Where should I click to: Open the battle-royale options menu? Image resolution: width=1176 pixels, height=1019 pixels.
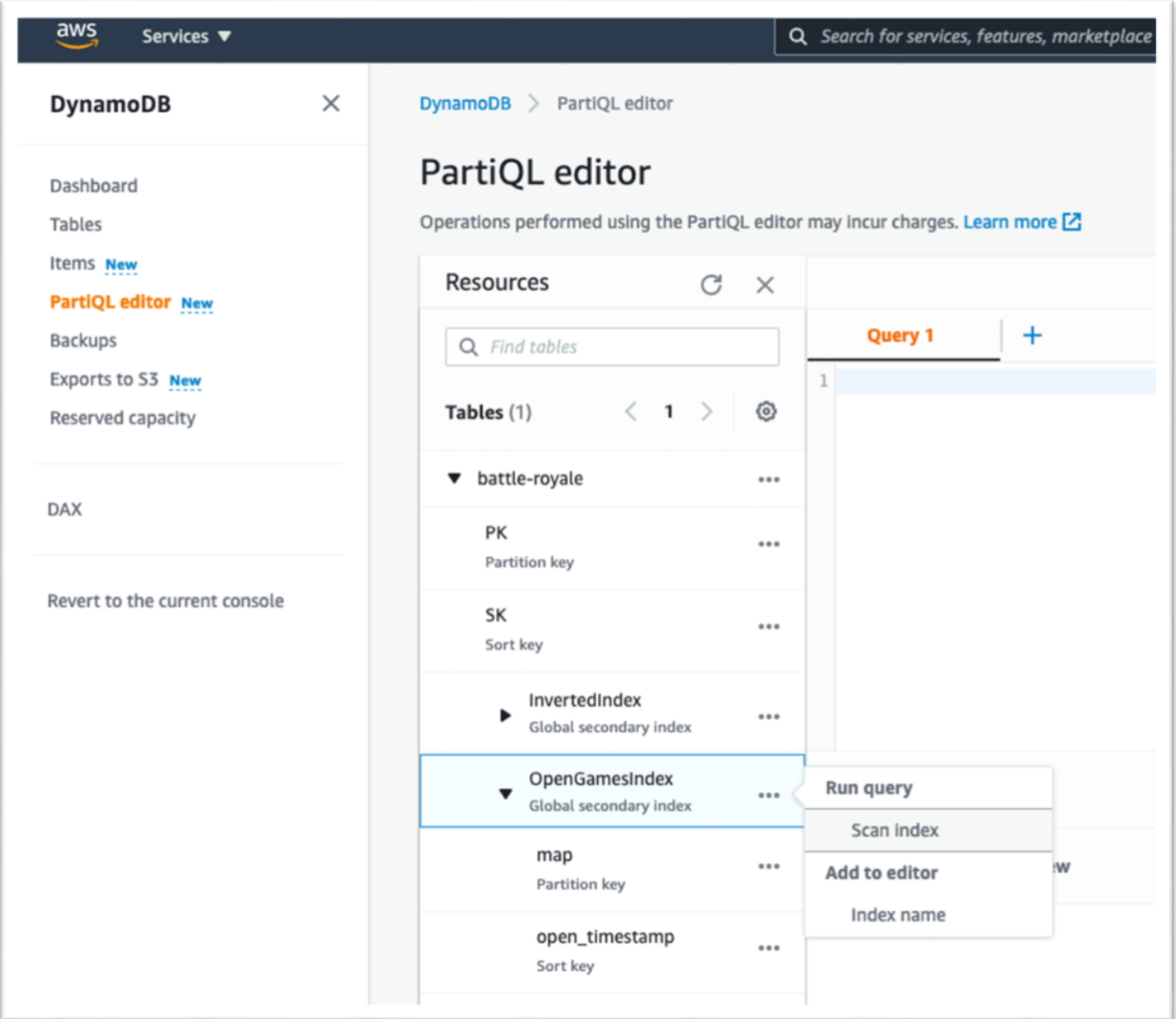point(769,479)
